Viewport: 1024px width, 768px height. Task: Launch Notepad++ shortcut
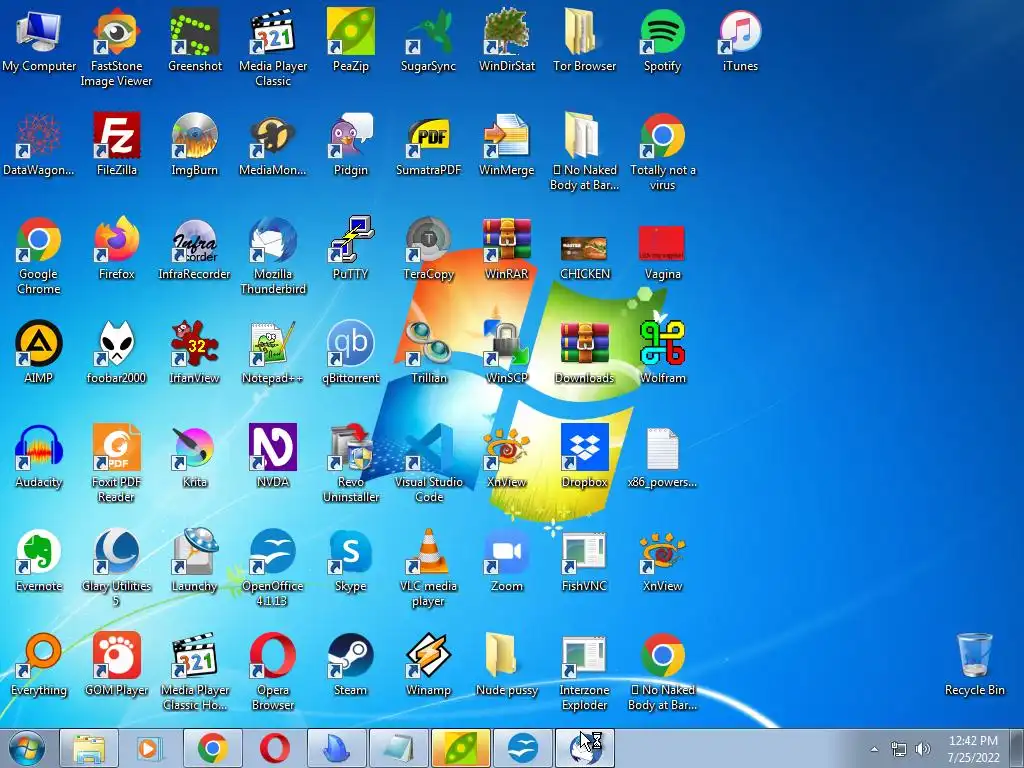point(272,352)
